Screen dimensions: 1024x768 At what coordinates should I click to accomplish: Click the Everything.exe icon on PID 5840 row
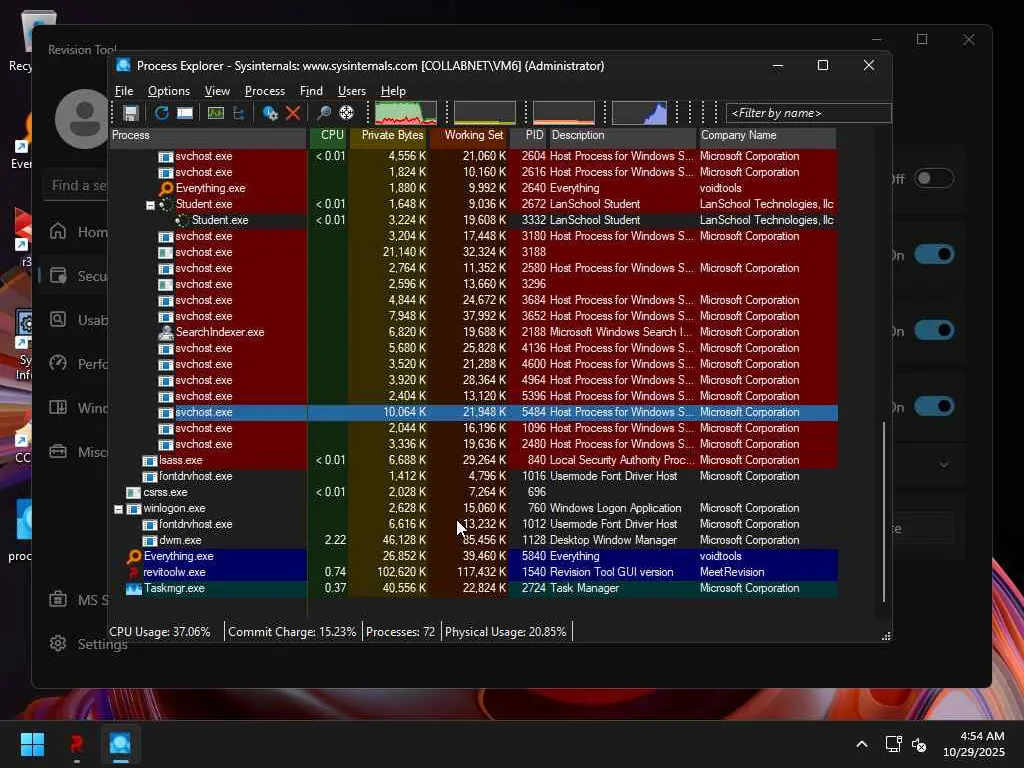[x=134, y=556]
